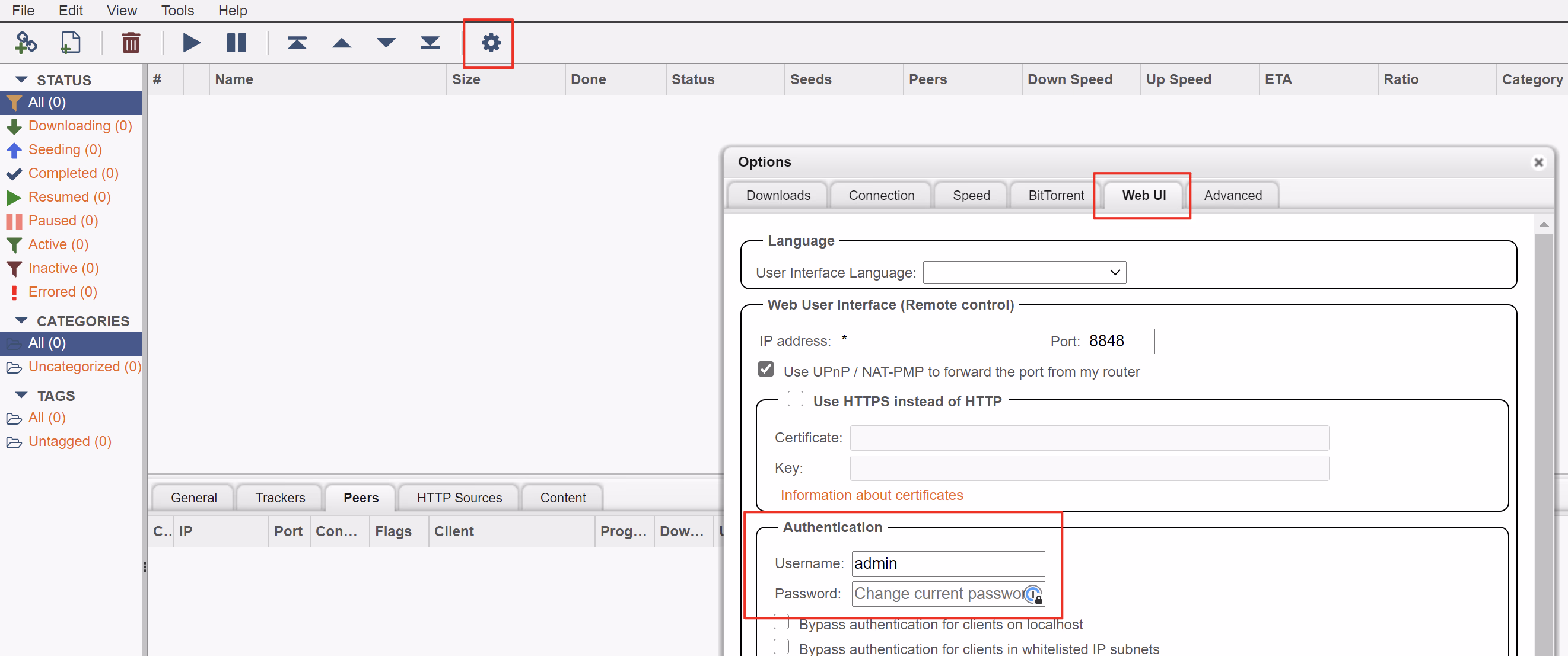Move torrent to bottom of queue
Image resolution: width=1568 pixels, height=656 pixels.
(430, 43)
